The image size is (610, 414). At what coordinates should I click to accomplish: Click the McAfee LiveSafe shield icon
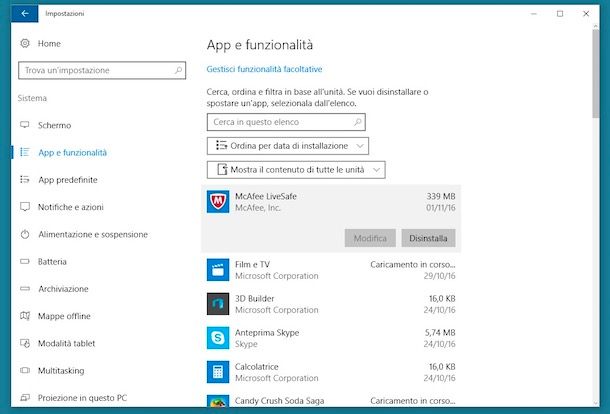[x=218, y=202]
